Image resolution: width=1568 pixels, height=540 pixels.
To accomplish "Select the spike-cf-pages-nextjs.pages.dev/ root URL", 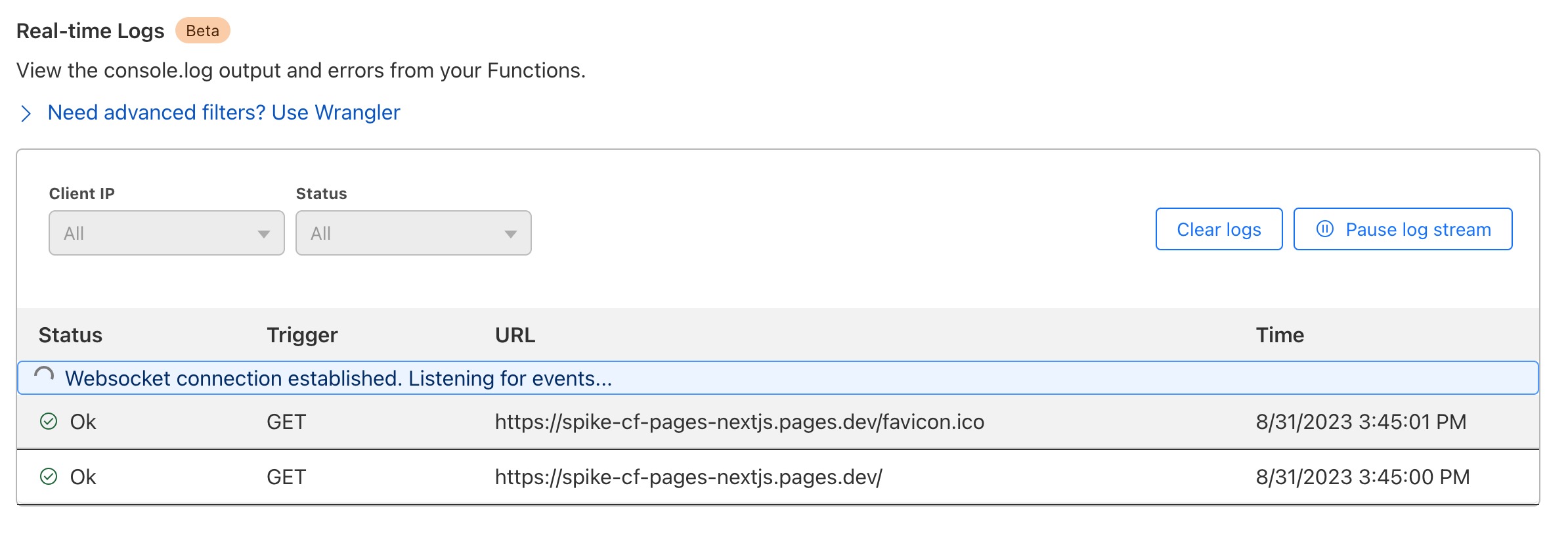I will (x=688, y=477).
